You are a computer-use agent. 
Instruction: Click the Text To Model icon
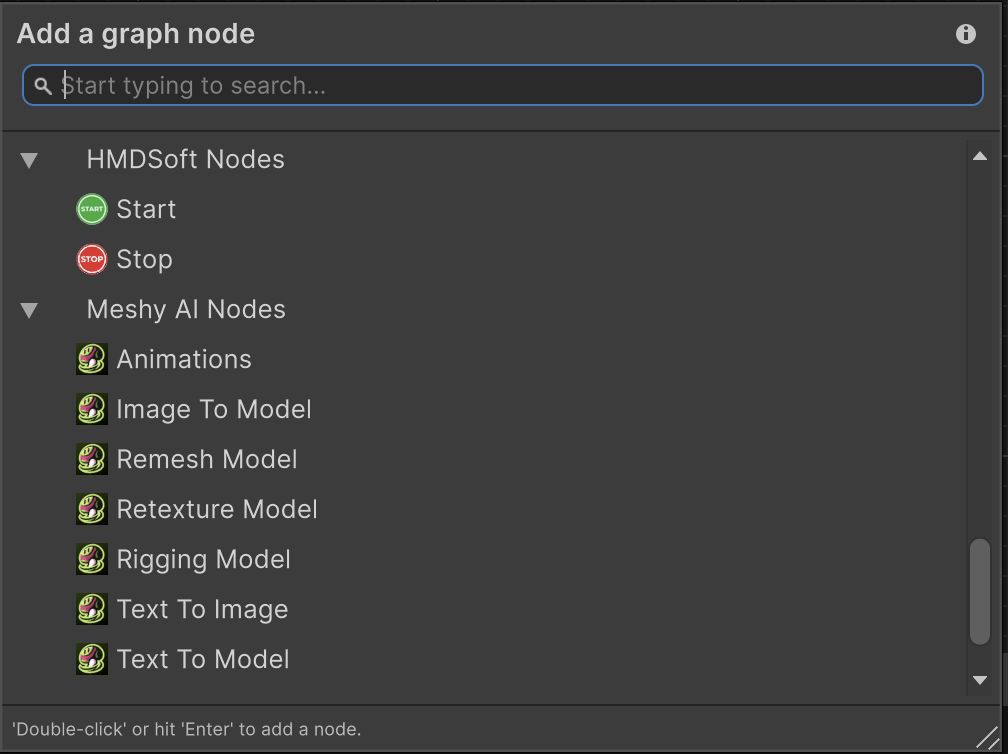click(92, 659)
